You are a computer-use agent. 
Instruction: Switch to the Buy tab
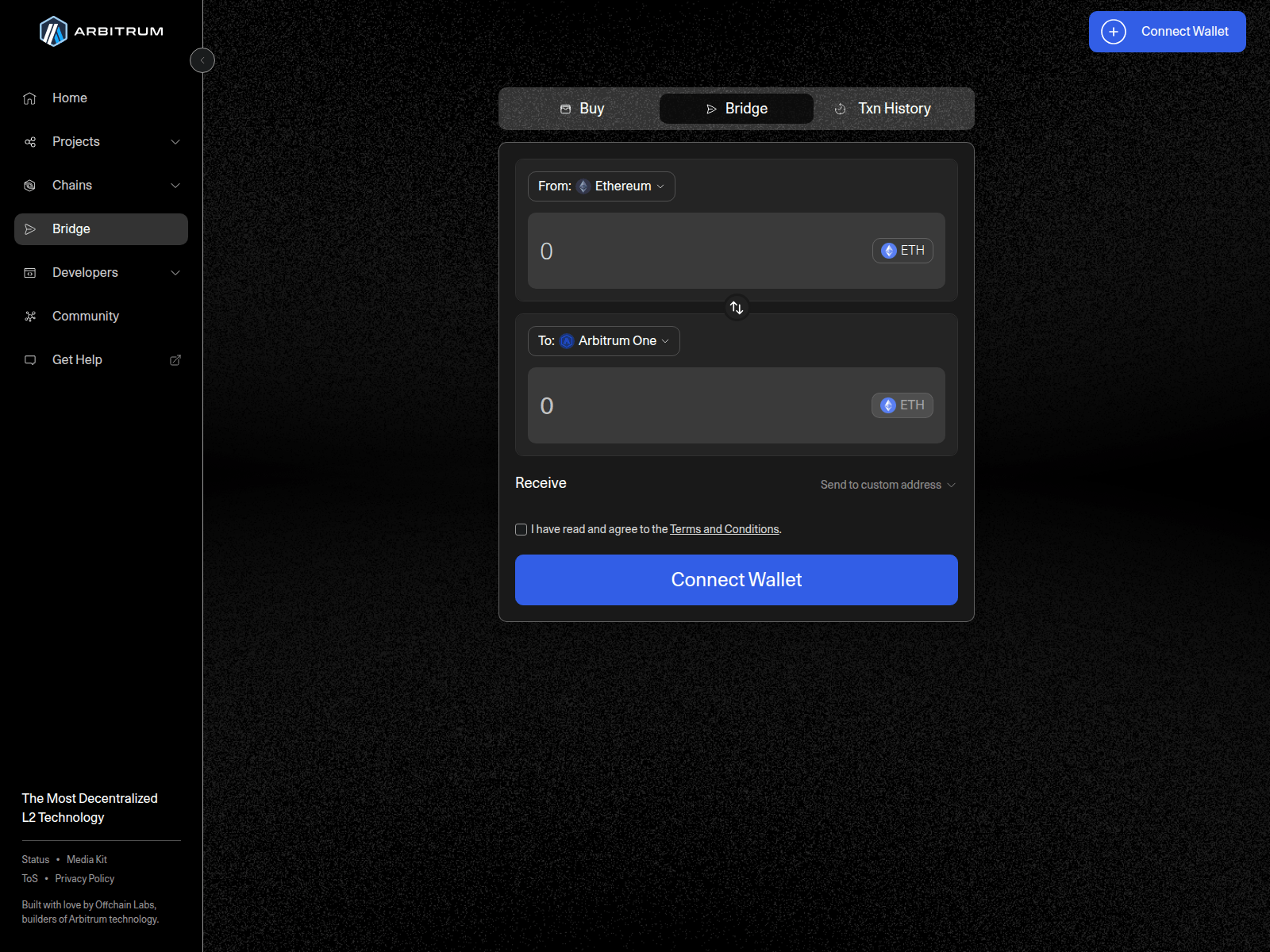click(x=582, y=109)
